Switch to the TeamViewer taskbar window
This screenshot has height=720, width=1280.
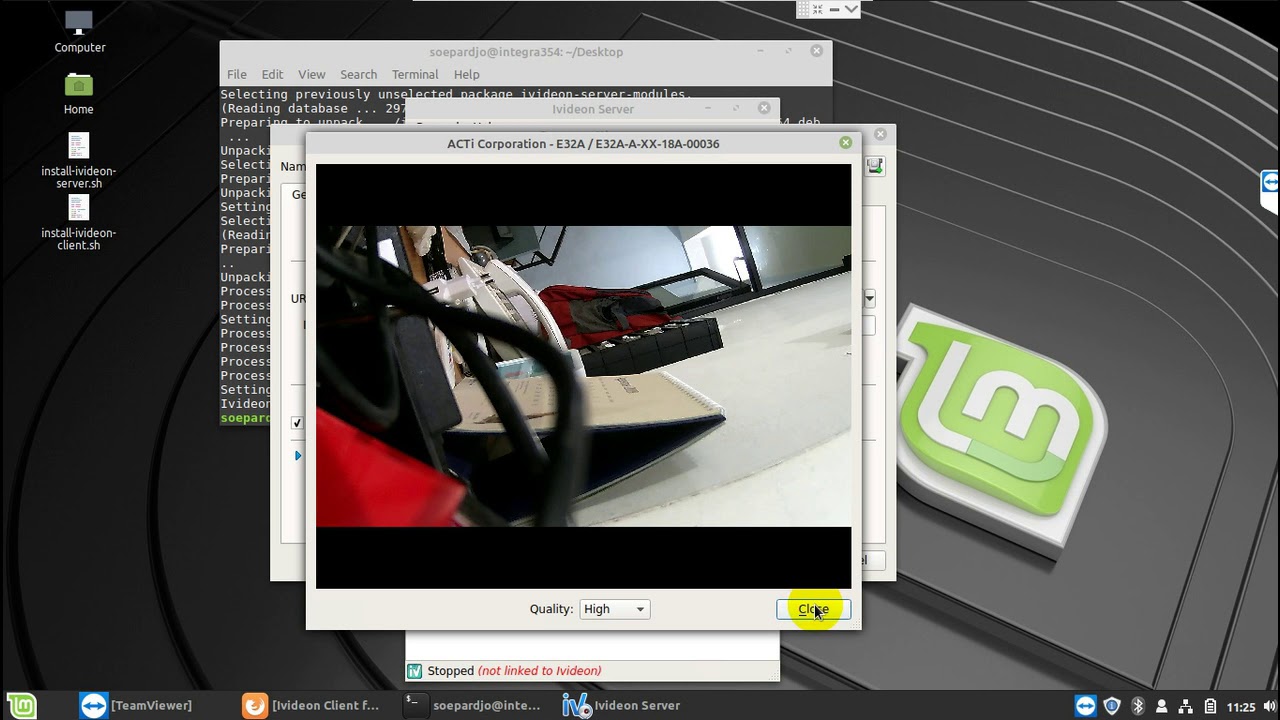pos(136,705)
